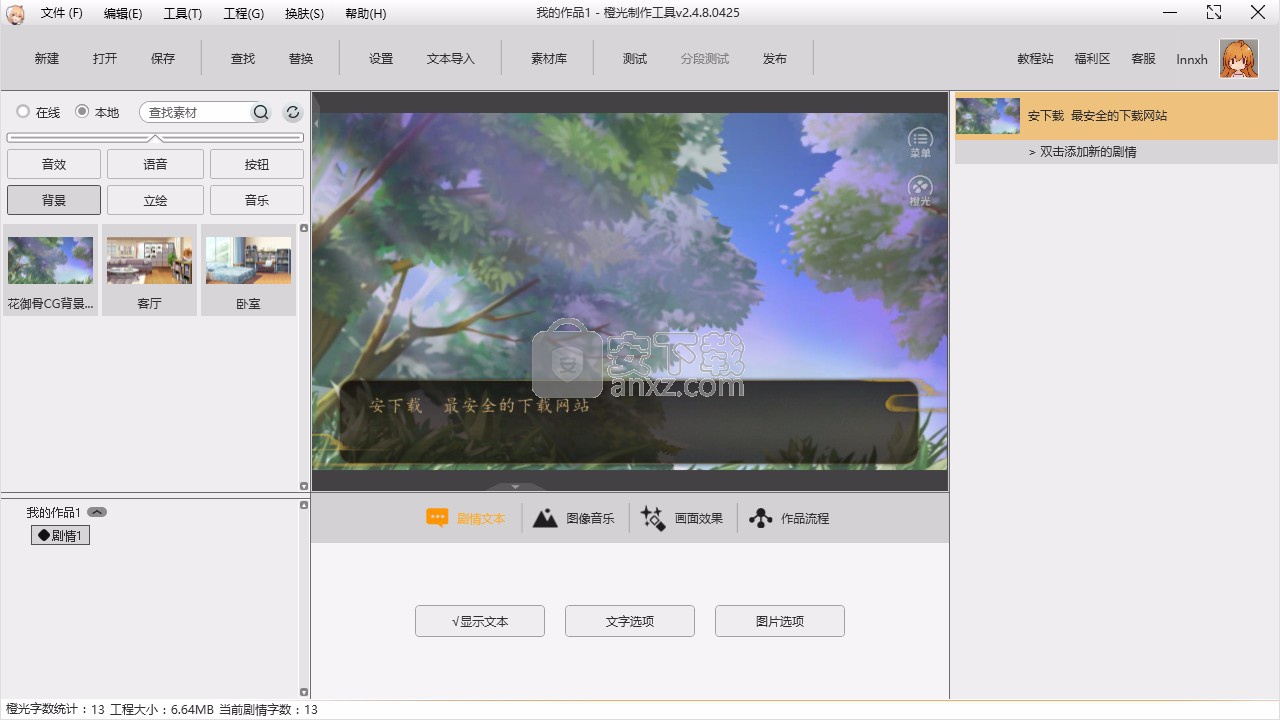Open the 换肤(S) menu
The height and width of the screenshot is (720, 1280).
(304, 14)
